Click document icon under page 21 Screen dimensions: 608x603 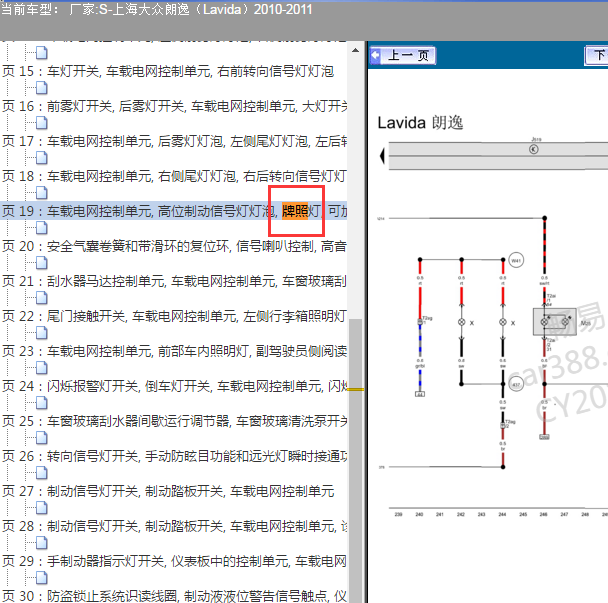point(41,298)
